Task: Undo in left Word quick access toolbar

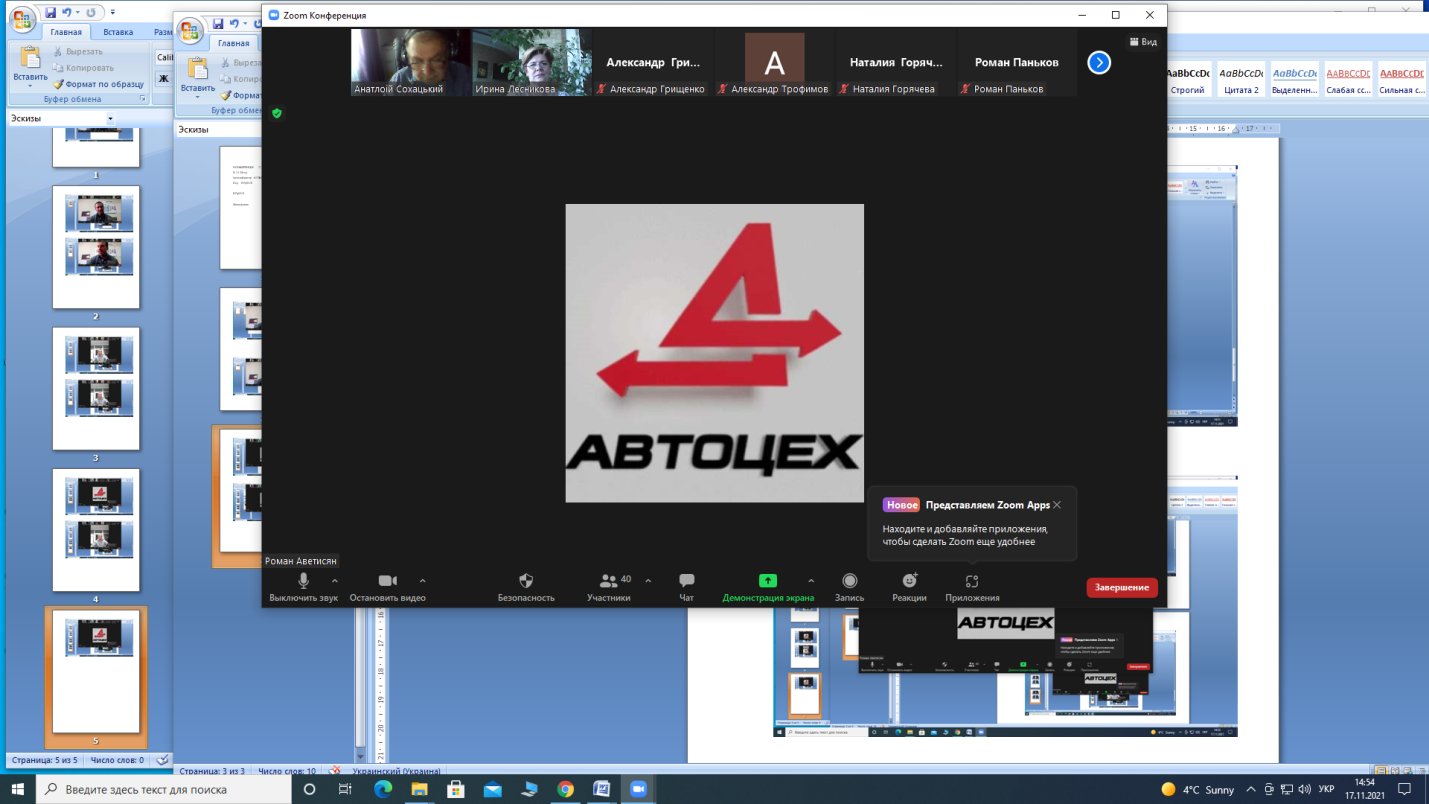Action: point(68,12)
